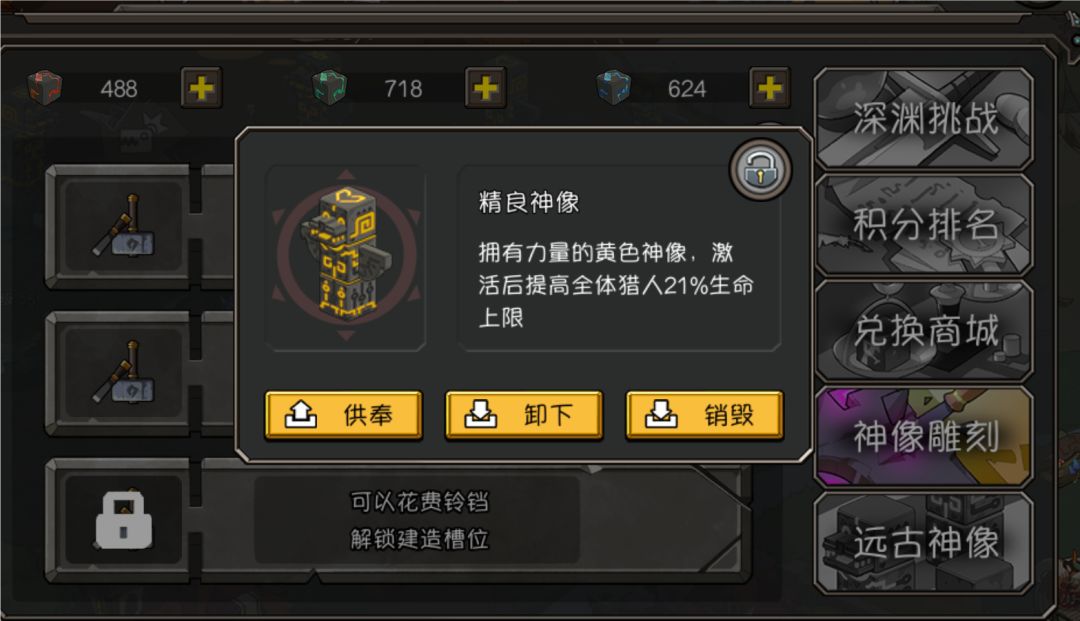Viewport: 1080px width, 621px height.
Task: Open the 远古神像 menu
Action: click(924, 543)
